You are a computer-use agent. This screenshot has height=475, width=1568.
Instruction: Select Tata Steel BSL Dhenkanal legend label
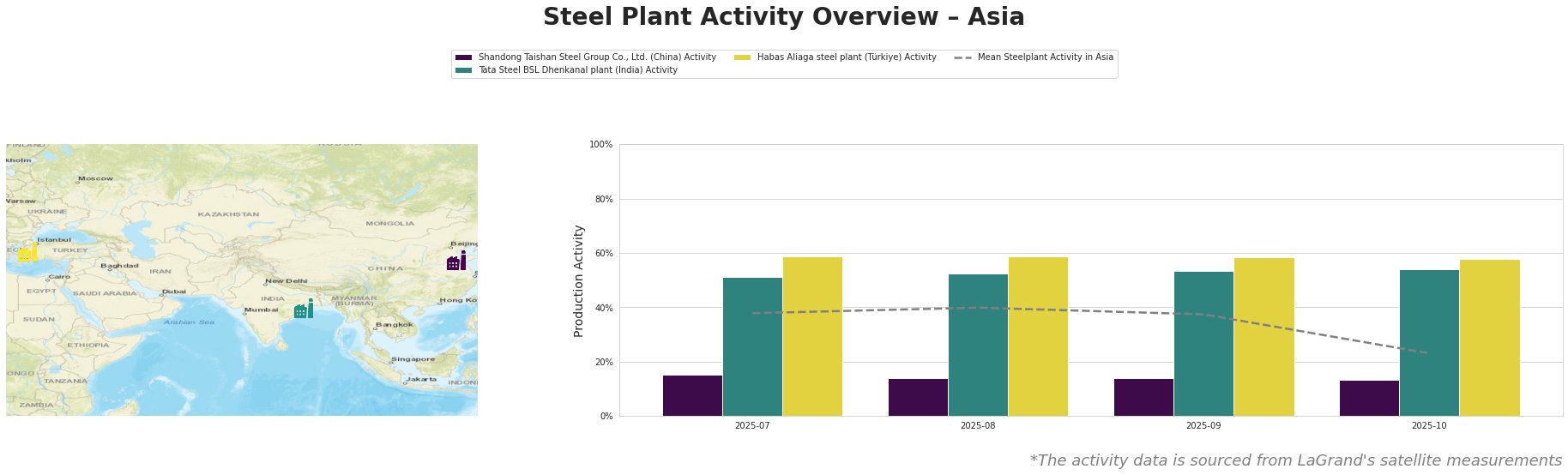point(577,70)
